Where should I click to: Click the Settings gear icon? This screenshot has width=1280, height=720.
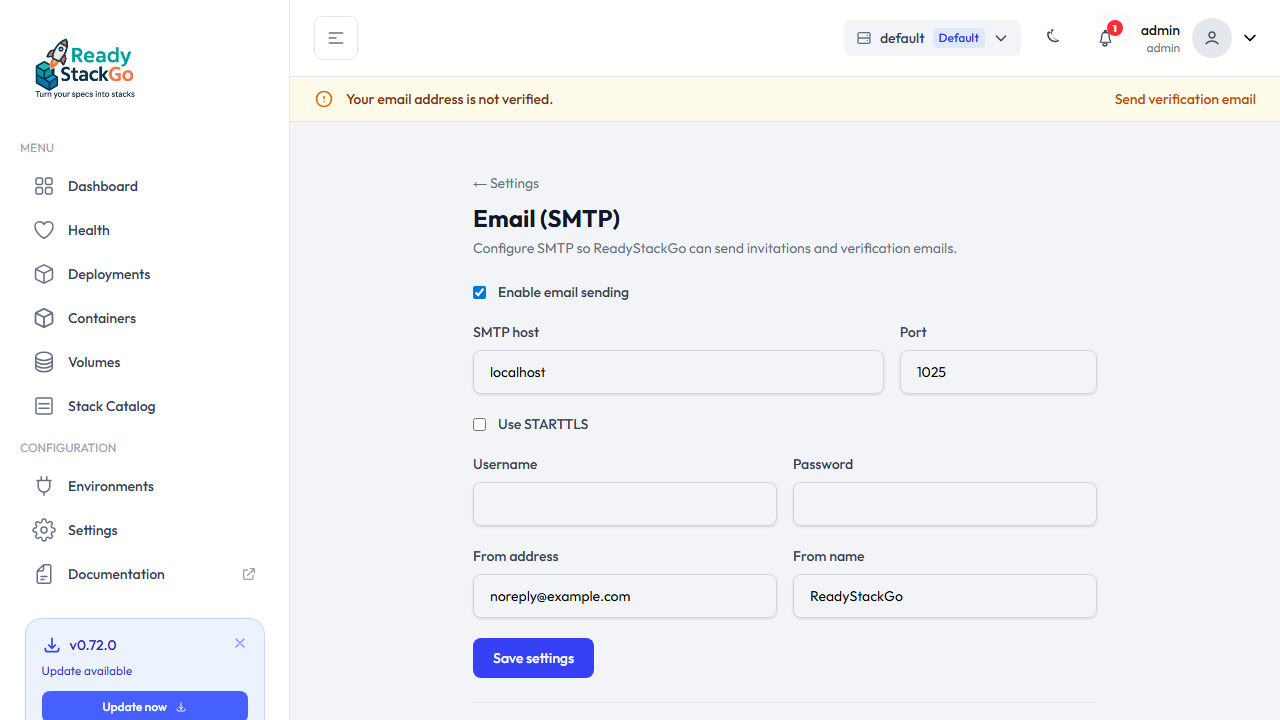(44, 530)
